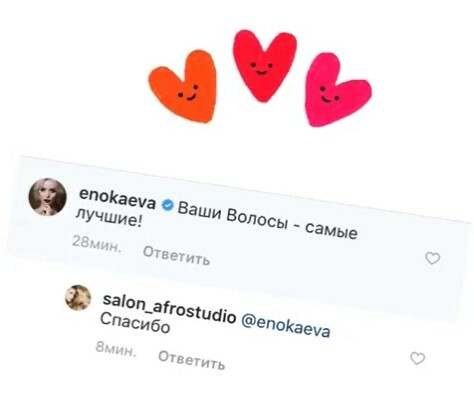The width and height of the screenshot is (474, 402).
Task: Open the enokaeva username link
Action: point(117,198)
